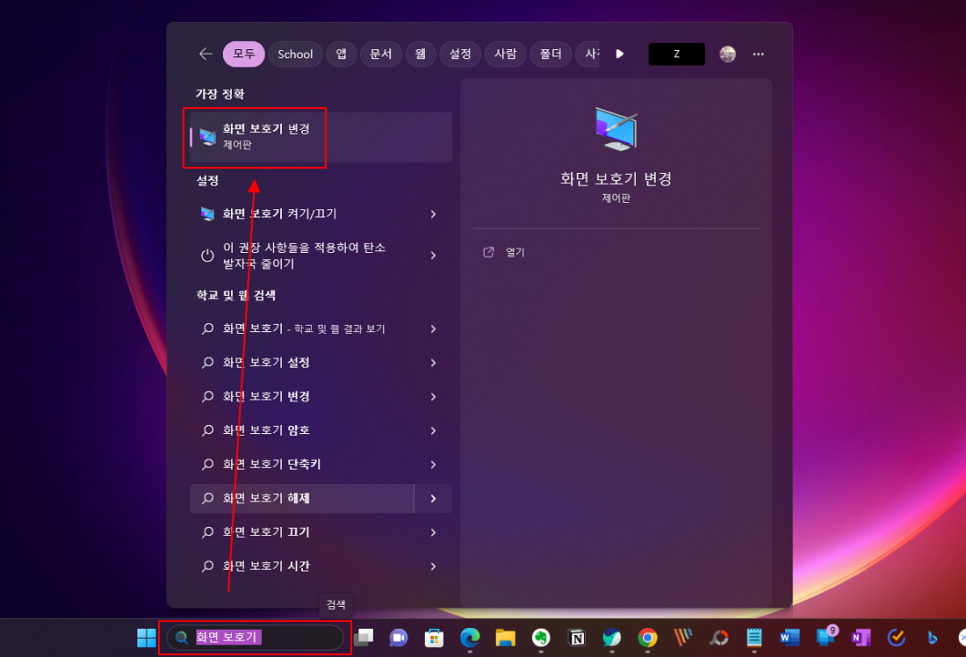The height and width of the screenshot is (657, 966).
Task: Switch to the 웹 filter tab
Action: tap(420, 54)
